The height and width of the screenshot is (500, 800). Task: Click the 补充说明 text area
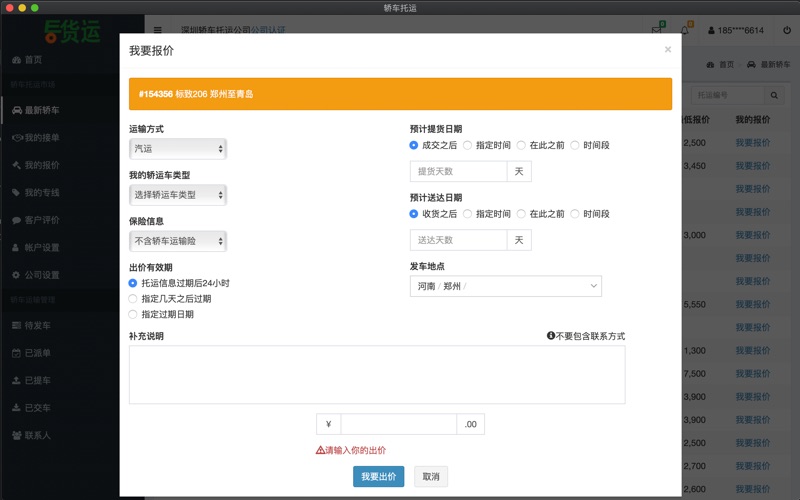coord(377,374)
